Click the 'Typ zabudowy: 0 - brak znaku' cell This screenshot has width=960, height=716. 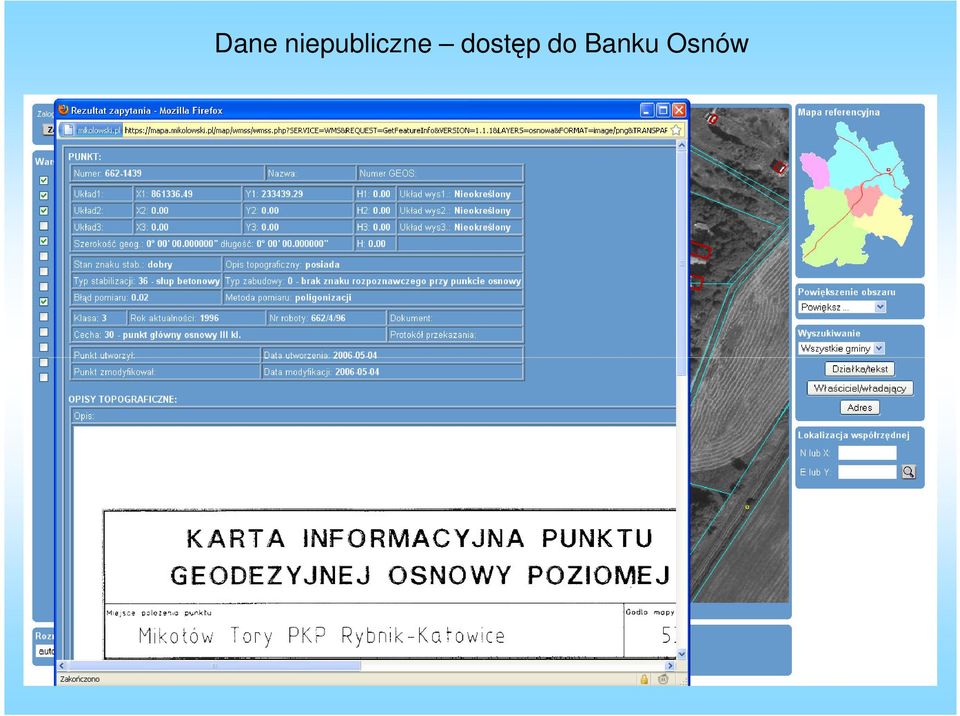(373, 281)
